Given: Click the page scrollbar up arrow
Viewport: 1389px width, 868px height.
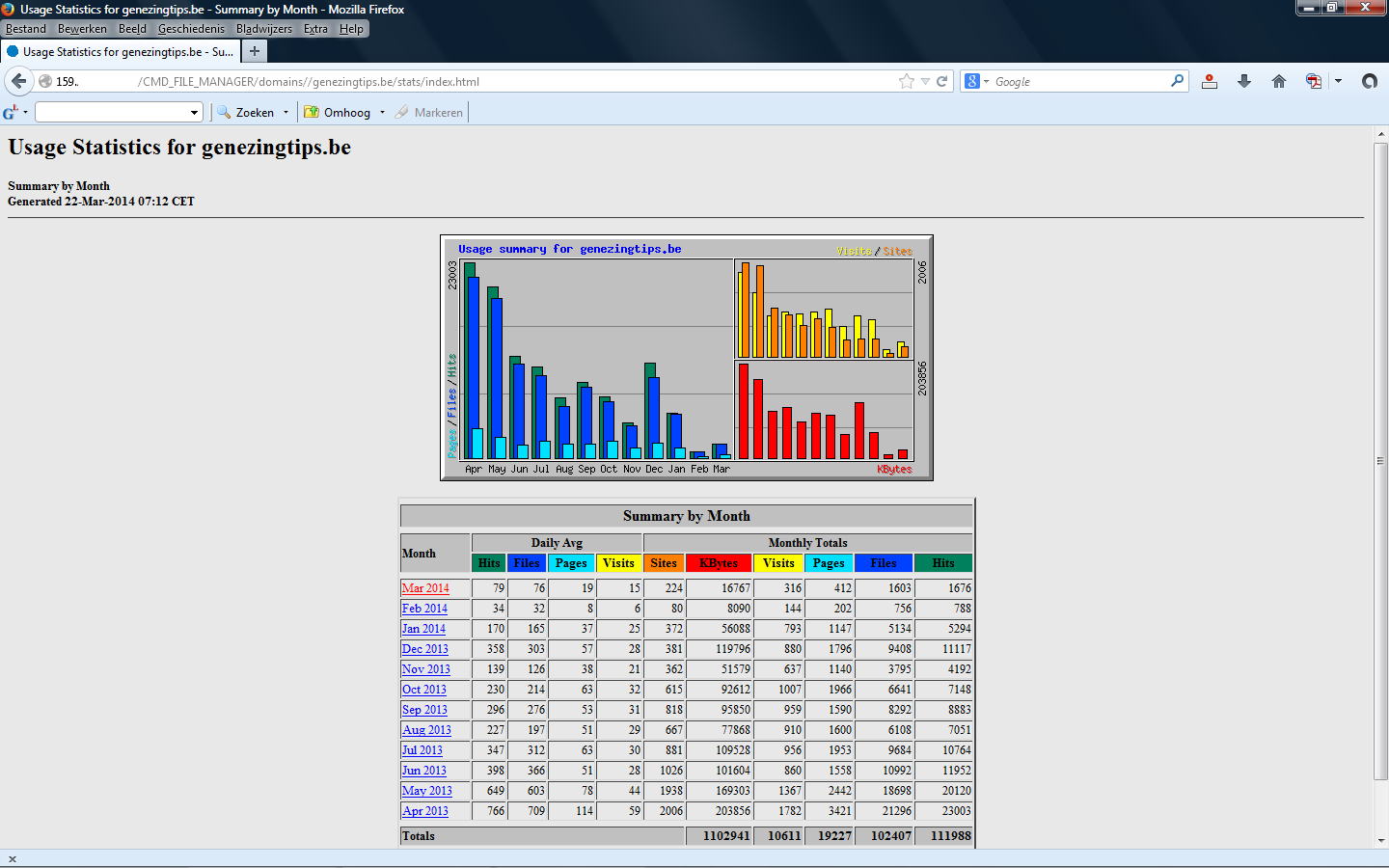Looking at the screenshot, I should coord(1380,134).
